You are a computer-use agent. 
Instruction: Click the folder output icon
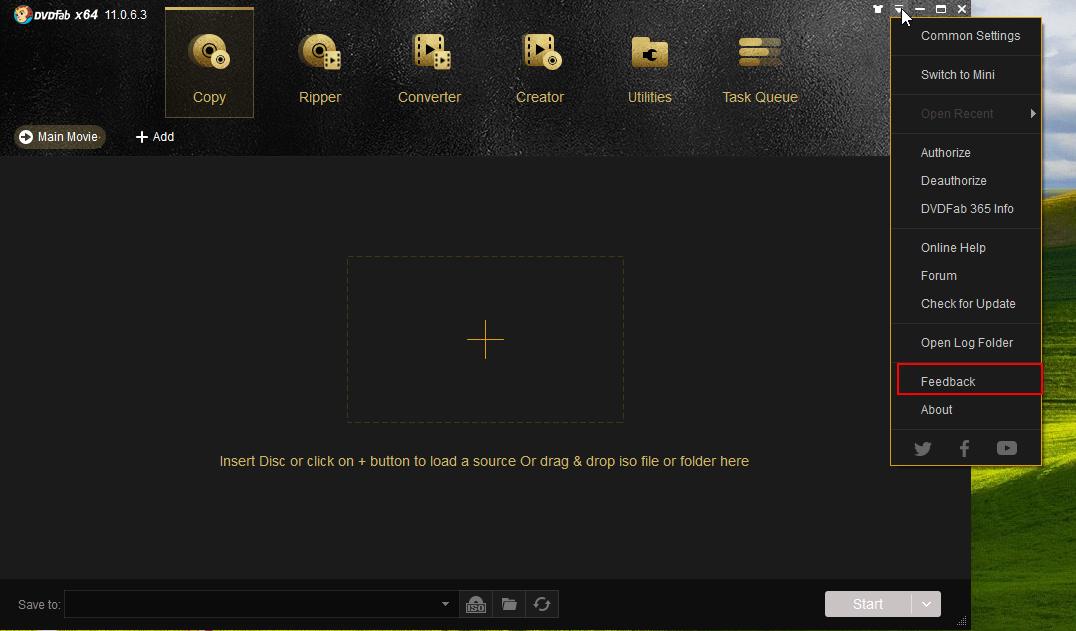pyautogui.click(x=509, y=604)
